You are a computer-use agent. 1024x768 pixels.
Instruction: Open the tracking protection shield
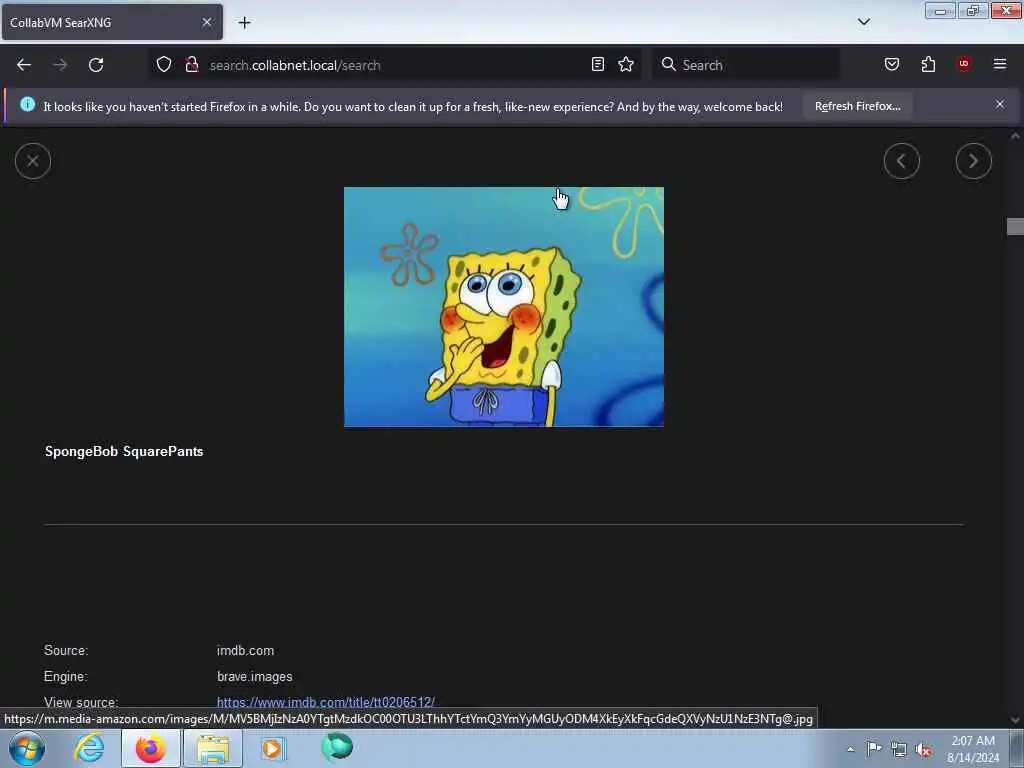[164, 64]
